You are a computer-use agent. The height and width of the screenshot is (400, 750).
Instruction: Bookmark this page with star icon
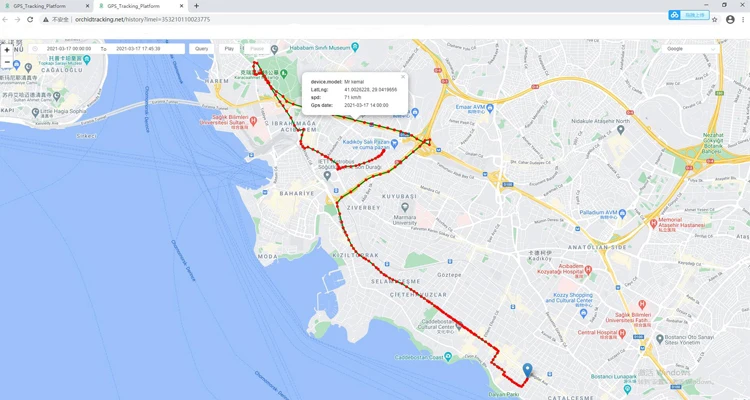715,20
